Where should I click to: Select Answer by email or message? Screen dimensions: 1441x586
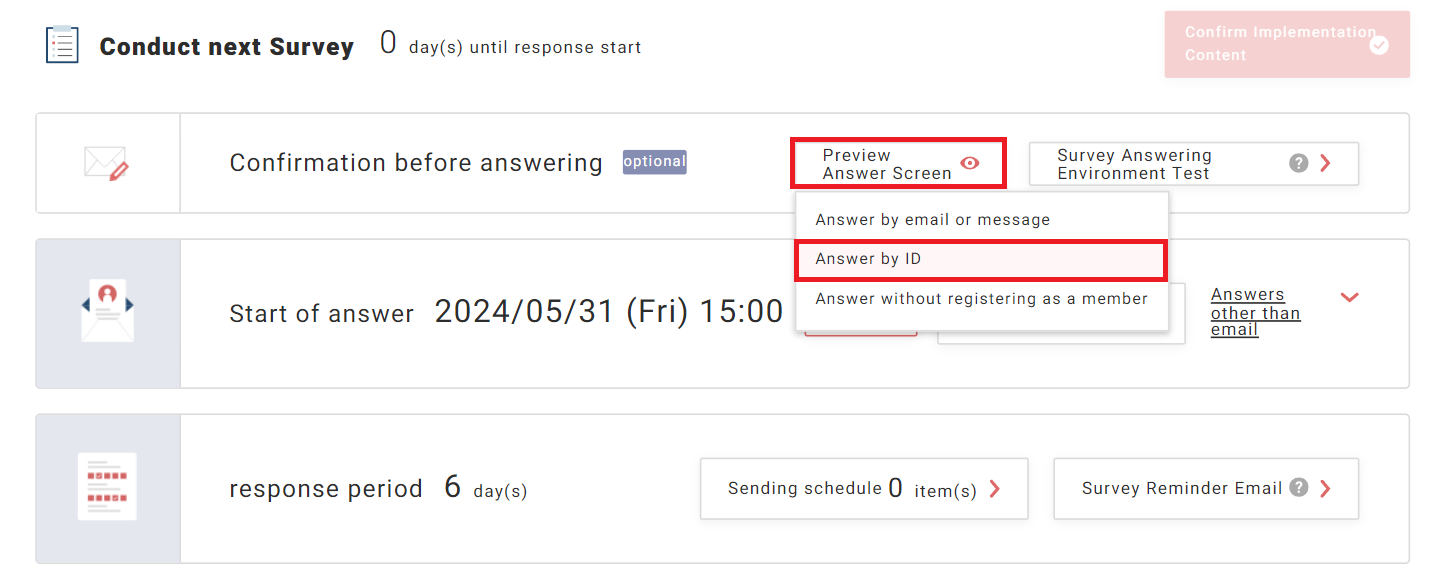(932, 220)
